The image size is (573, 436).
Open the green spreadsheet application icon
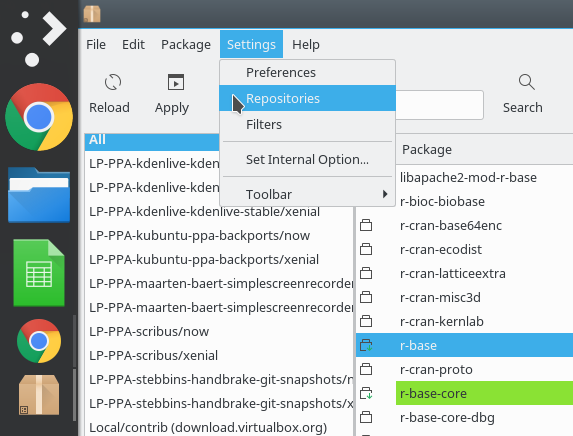point(39,273)
